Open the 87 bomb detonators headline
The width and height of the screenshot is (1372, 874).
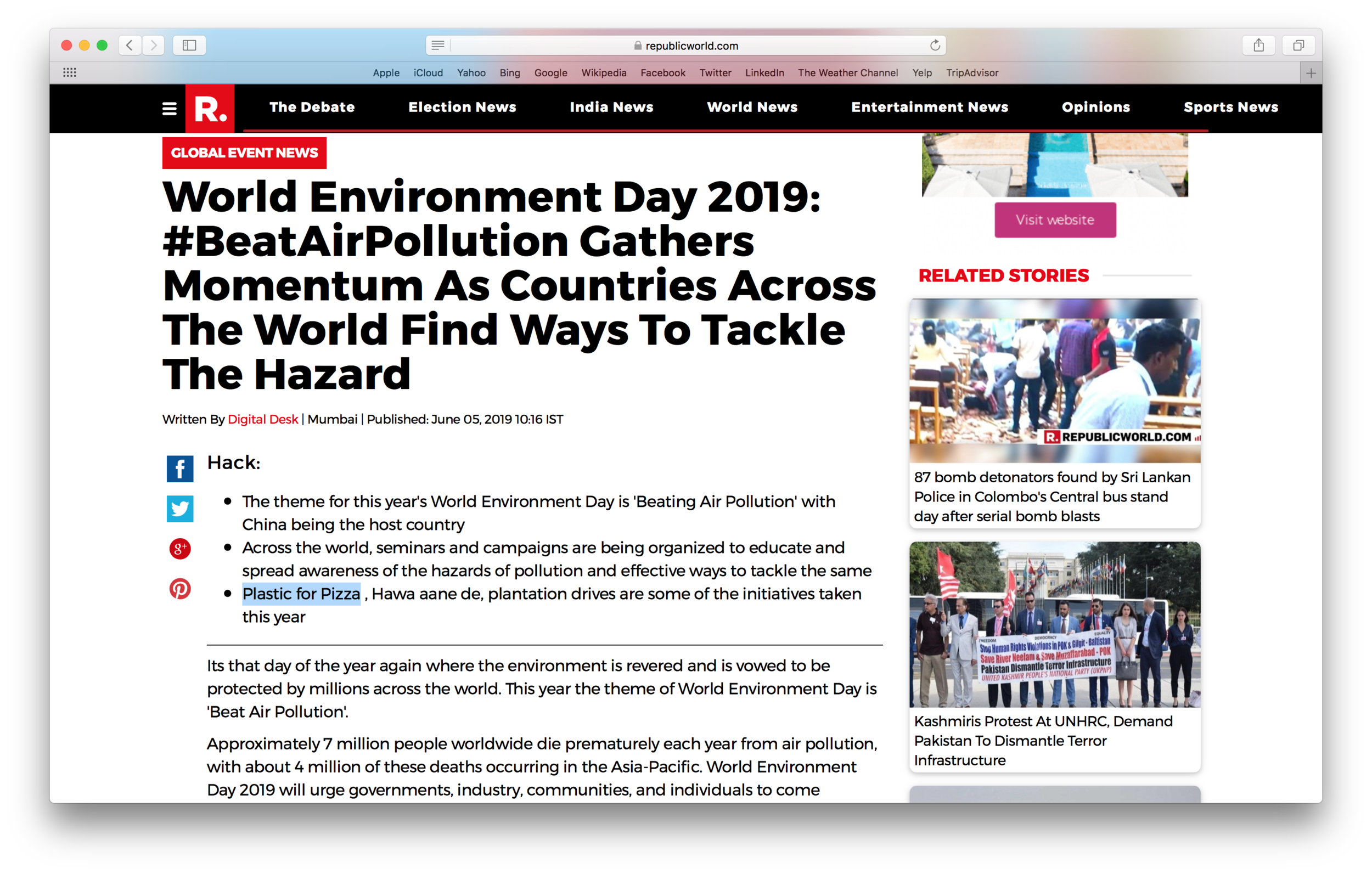(x=1052, y=497)
